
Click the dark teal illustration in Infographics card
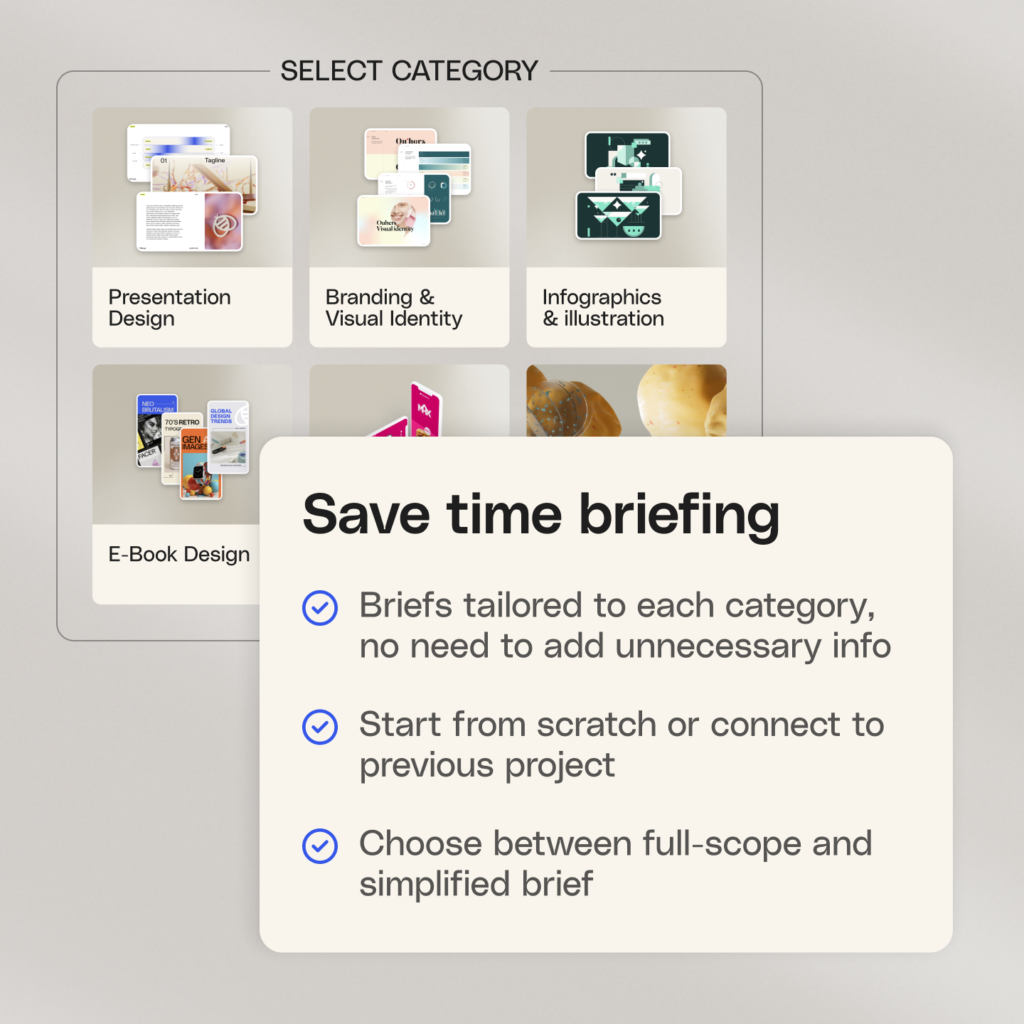point(628,186)
